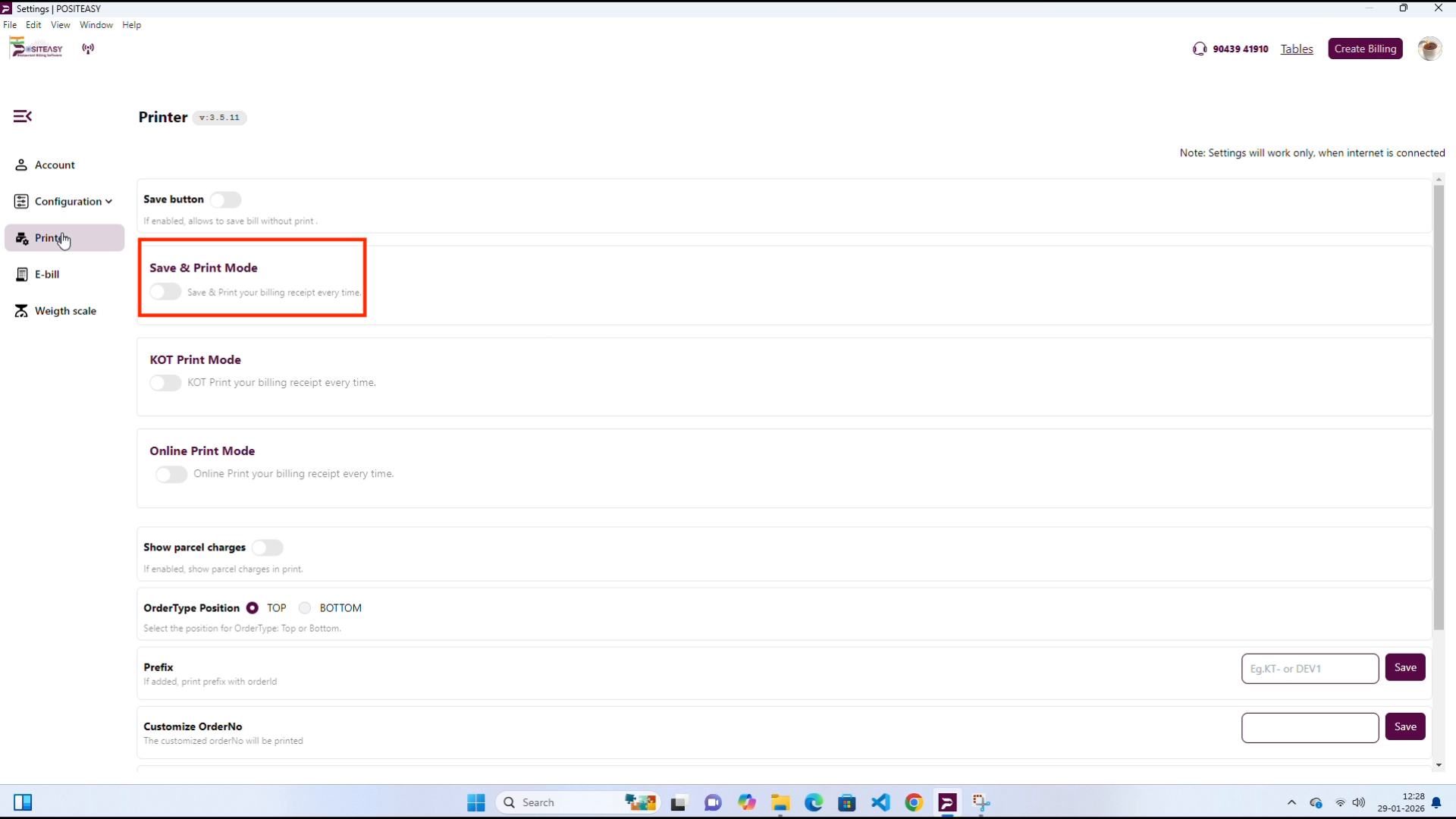The height and width of the screenshot is (819, 1456).
Task: Select BOTTOM for OrderType Position
Action: click(305, 608)
